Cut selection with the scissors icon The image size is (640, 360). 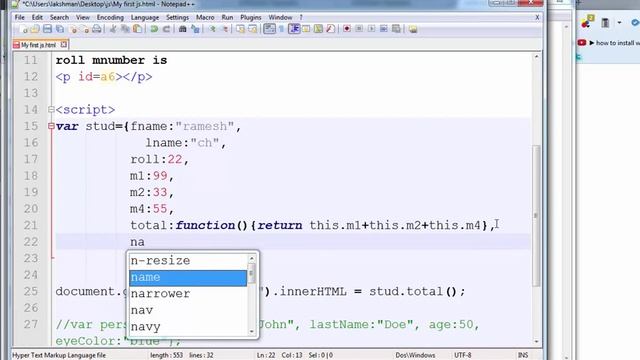pyautogui.click(x=113, y=29)
